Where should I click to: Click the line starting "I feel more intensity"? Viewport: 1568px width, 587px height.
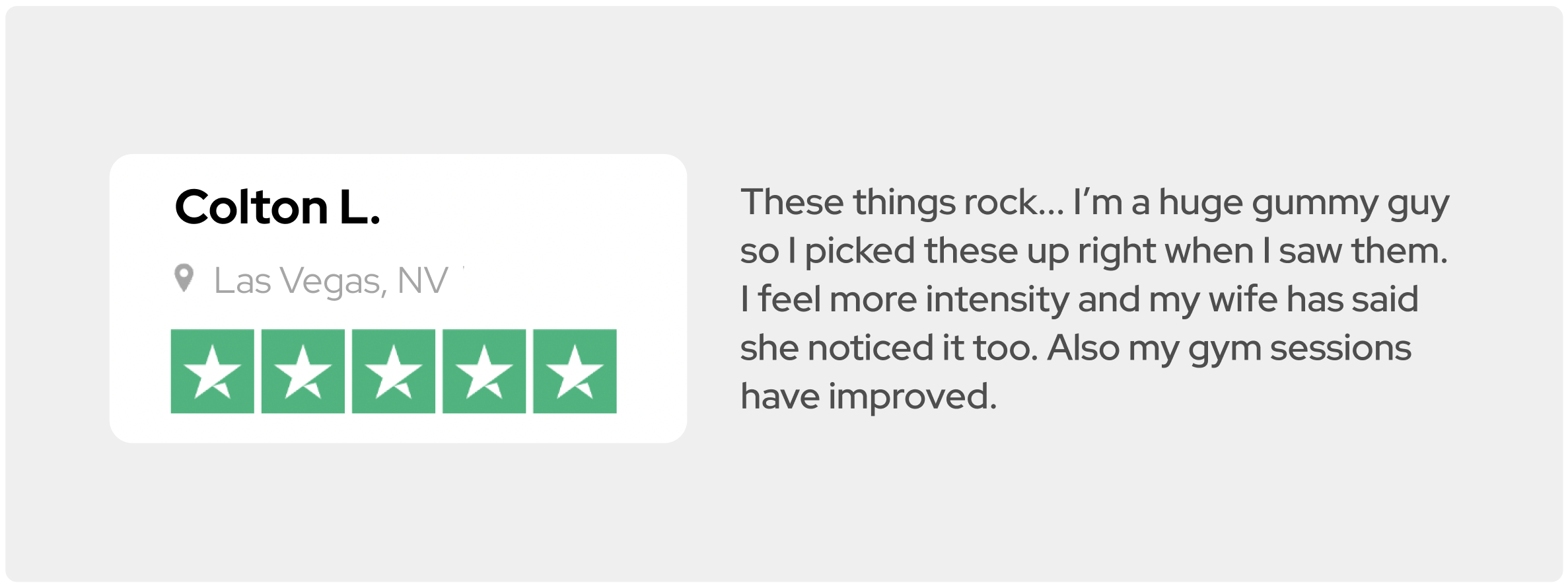(x=1079, y=299)
